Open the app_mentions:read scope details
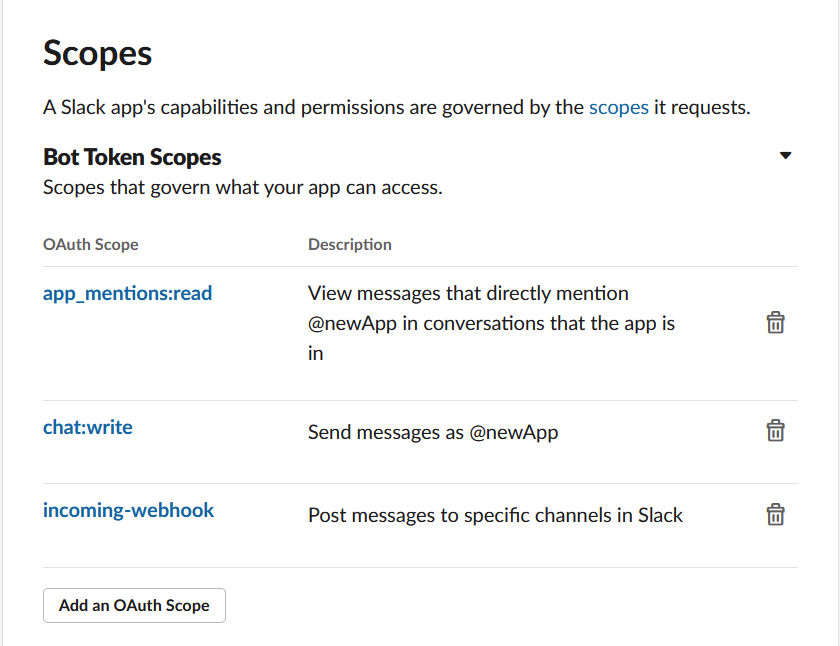Screen dimensions: 840x646 coord(127,293)
